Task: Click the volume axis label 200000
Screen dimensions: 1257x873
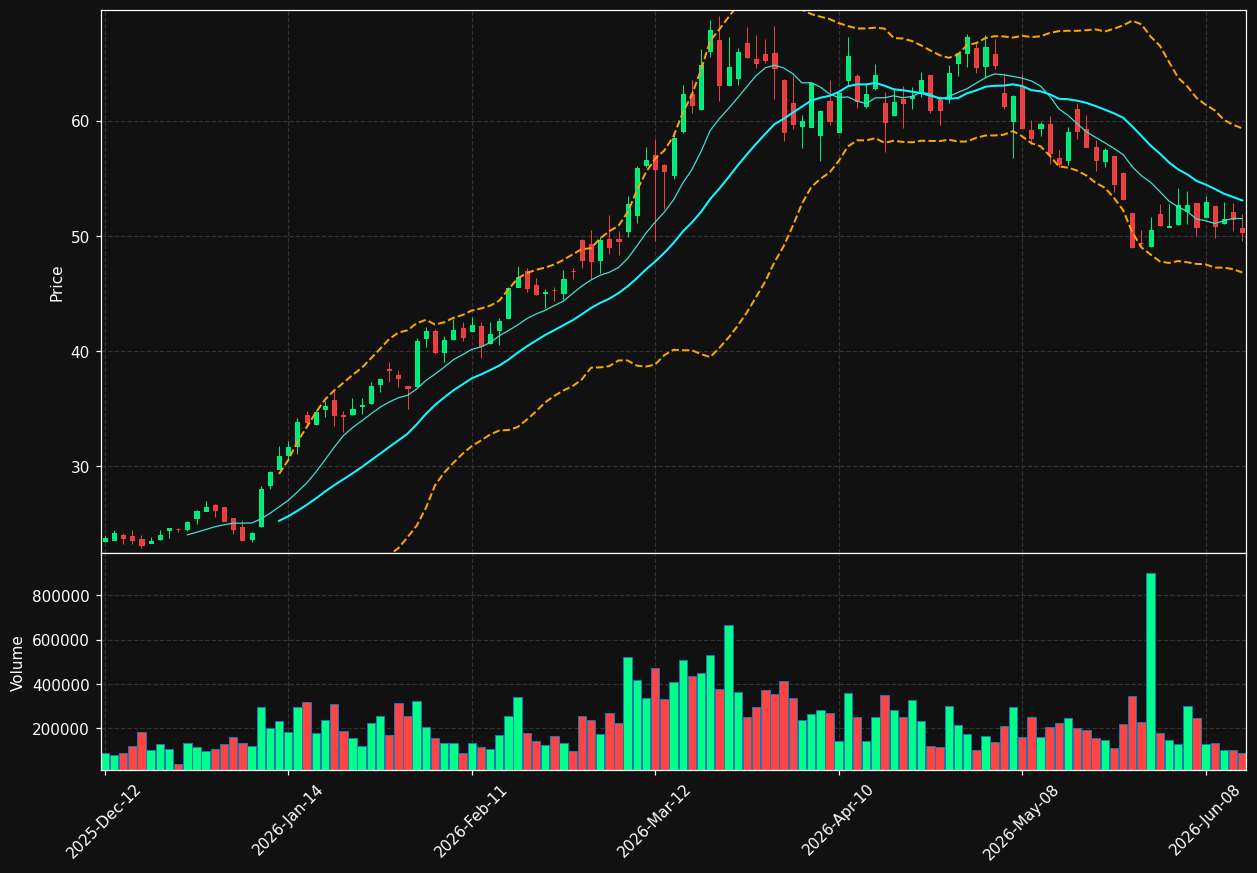Action: (62, 729)
